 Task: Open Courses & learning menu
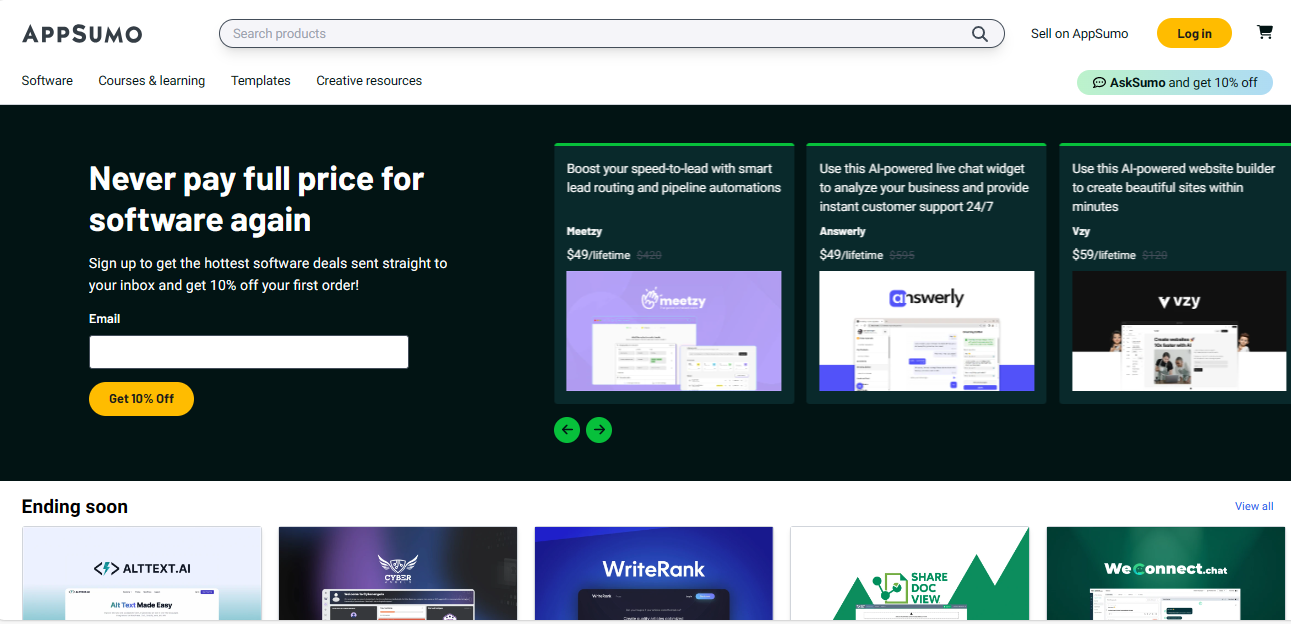click(152, 81)
